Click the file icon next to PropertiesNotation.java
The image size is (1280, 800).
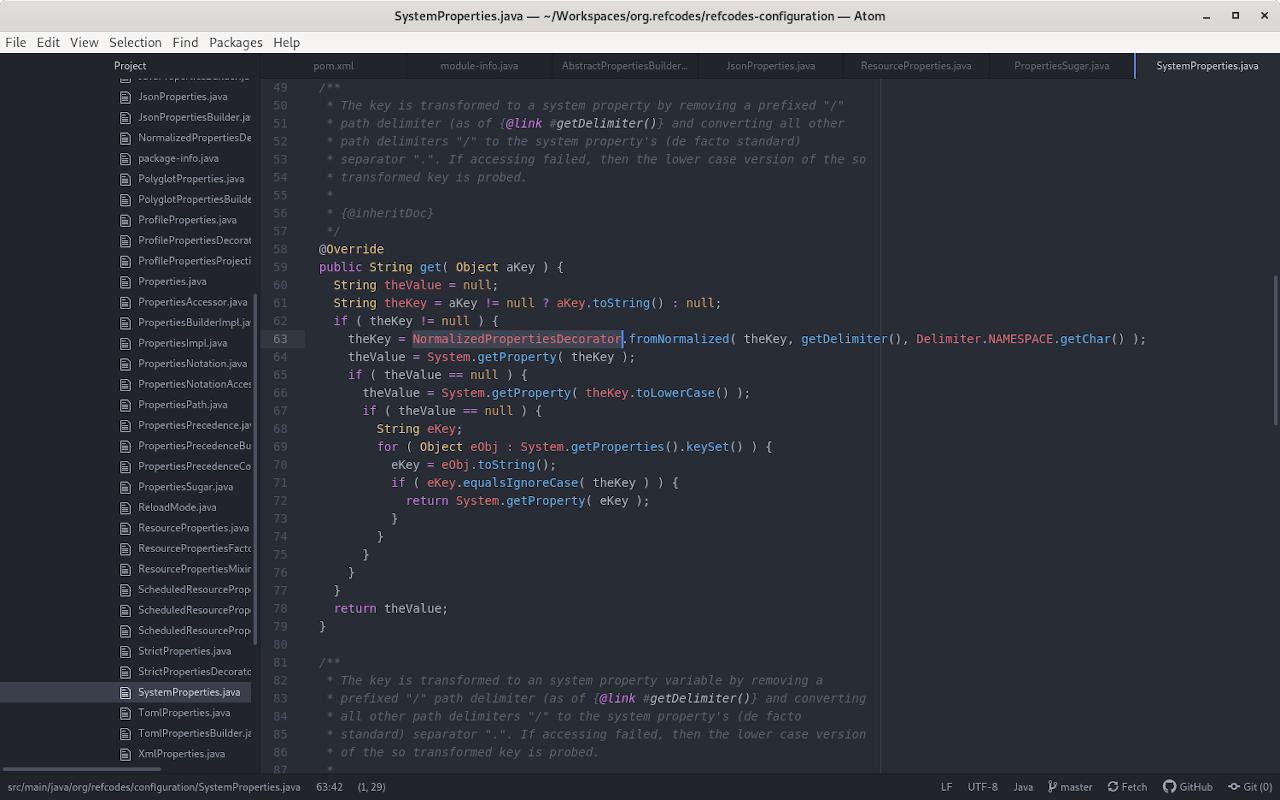coord(125,364)
